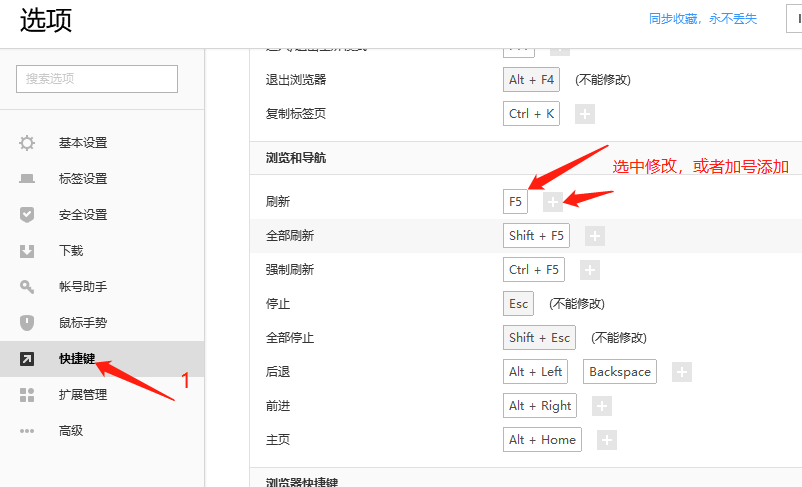Viewport: 802px width, 487px height.
Task: Add a new shortcut for 刷新
Action: pyautogui.click(x=552, y=202)
